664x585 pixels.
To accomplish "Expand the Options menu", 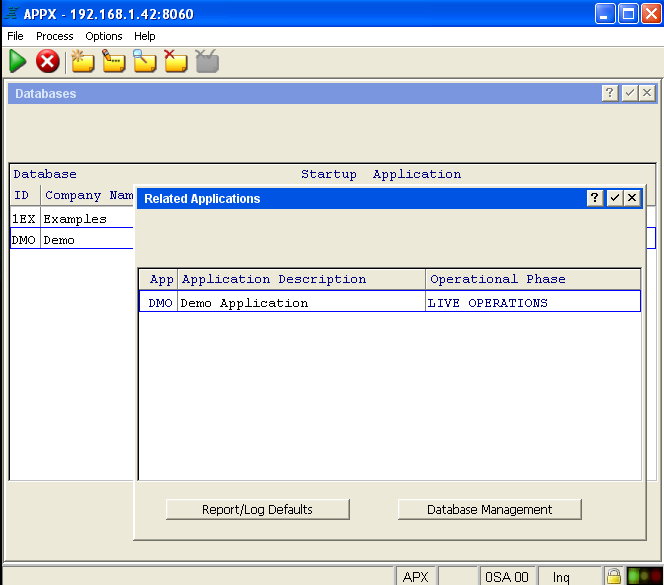I will coord(104,36).
